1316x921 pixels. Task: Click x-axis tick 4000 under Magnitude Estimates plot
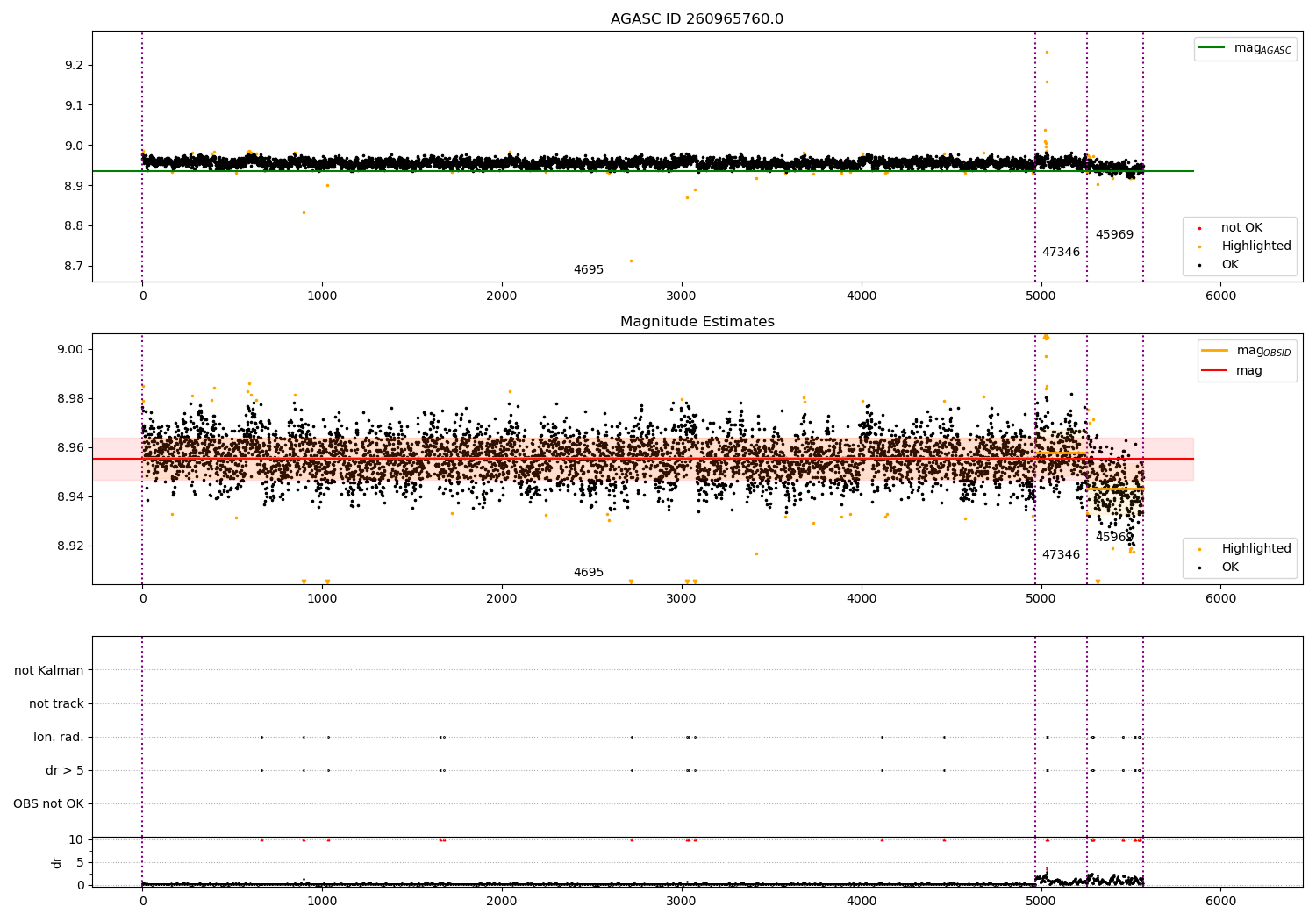tap(862, 599)
